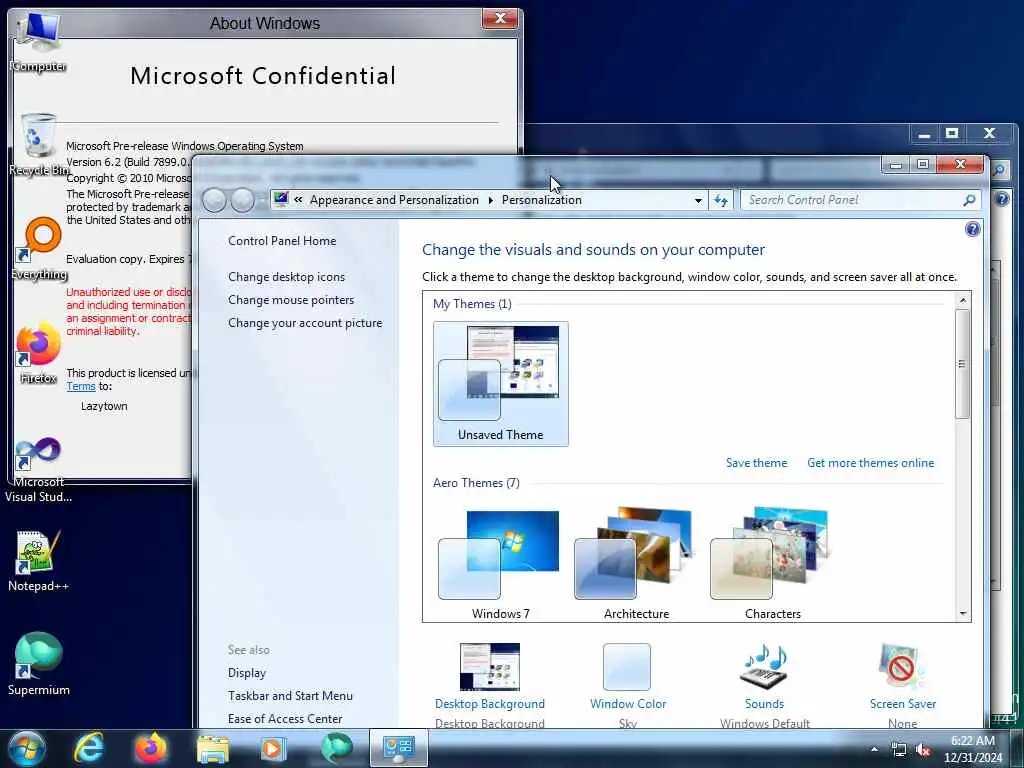Open the Desktop Background icon

pos(490,667)
